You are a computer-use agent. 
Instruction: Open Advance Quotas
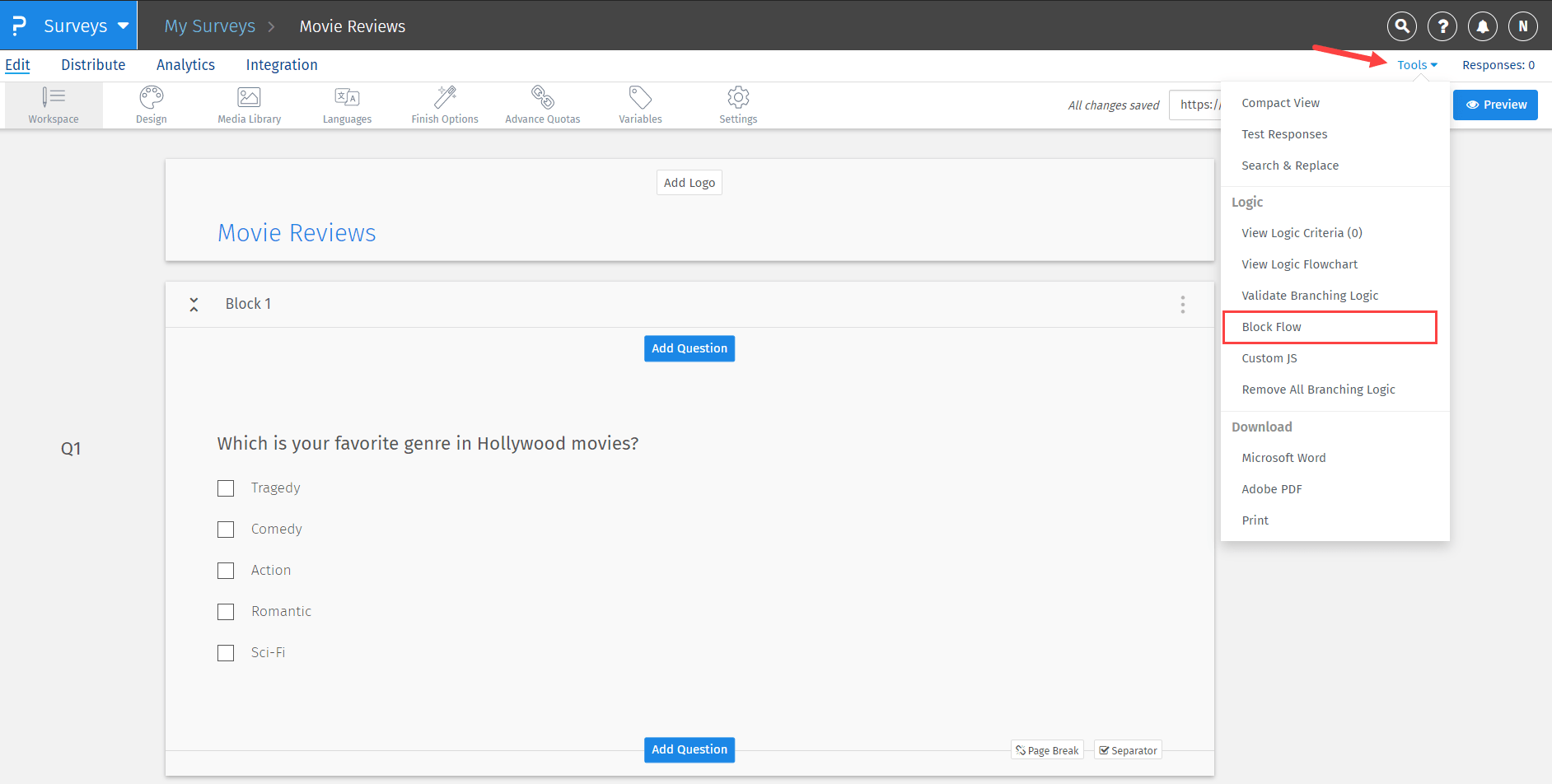click(542, 105)
